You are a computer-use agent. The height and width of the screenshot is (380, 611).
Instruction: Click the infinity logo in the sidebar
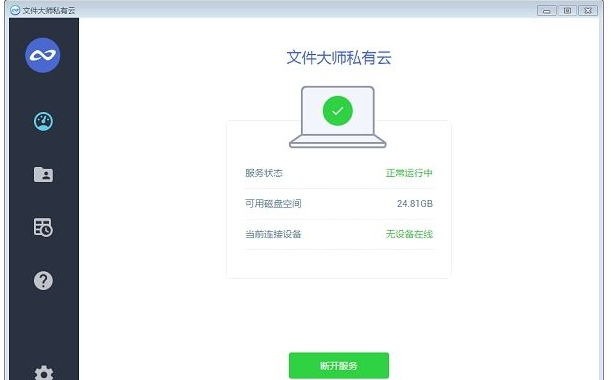tap(43, 55)
